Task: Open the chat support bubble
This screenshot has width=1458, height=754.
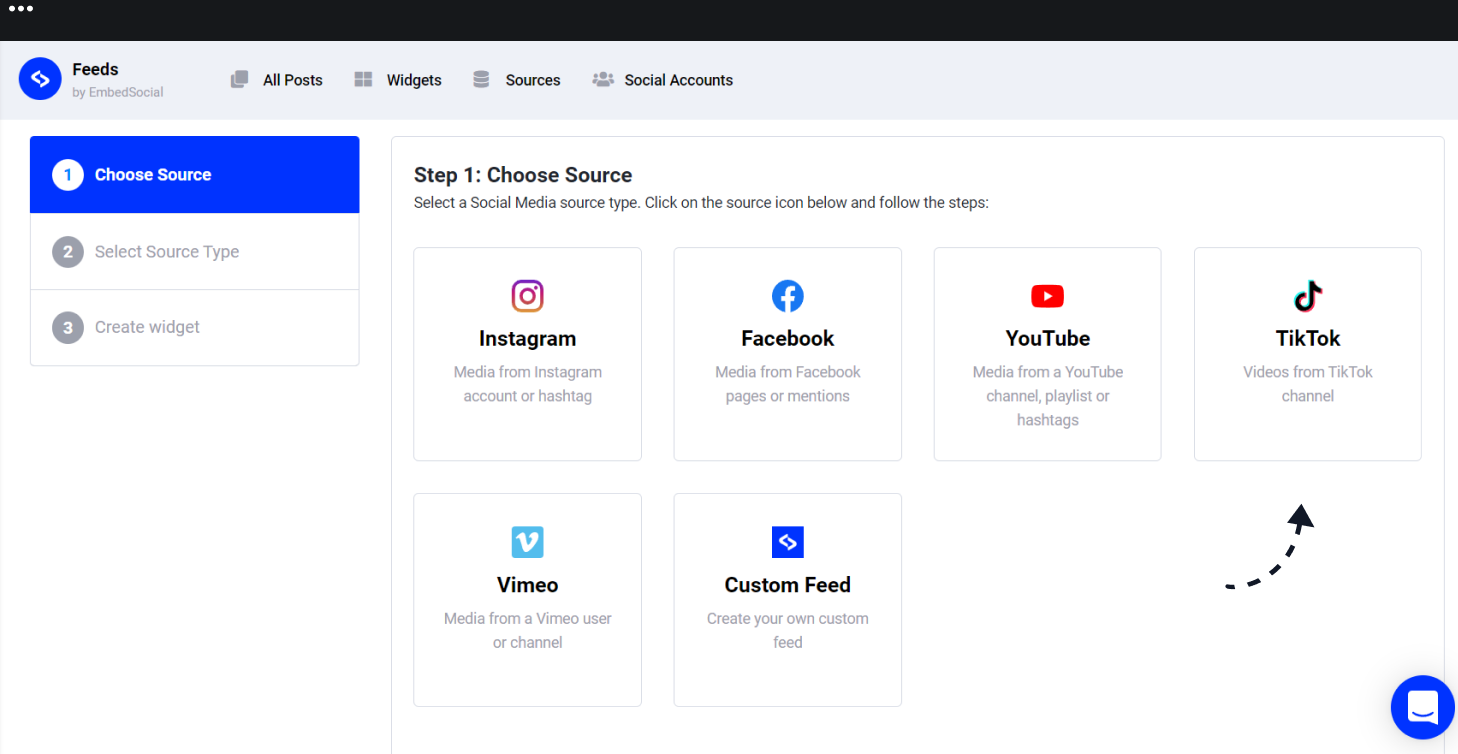Action: [1422, 707]
